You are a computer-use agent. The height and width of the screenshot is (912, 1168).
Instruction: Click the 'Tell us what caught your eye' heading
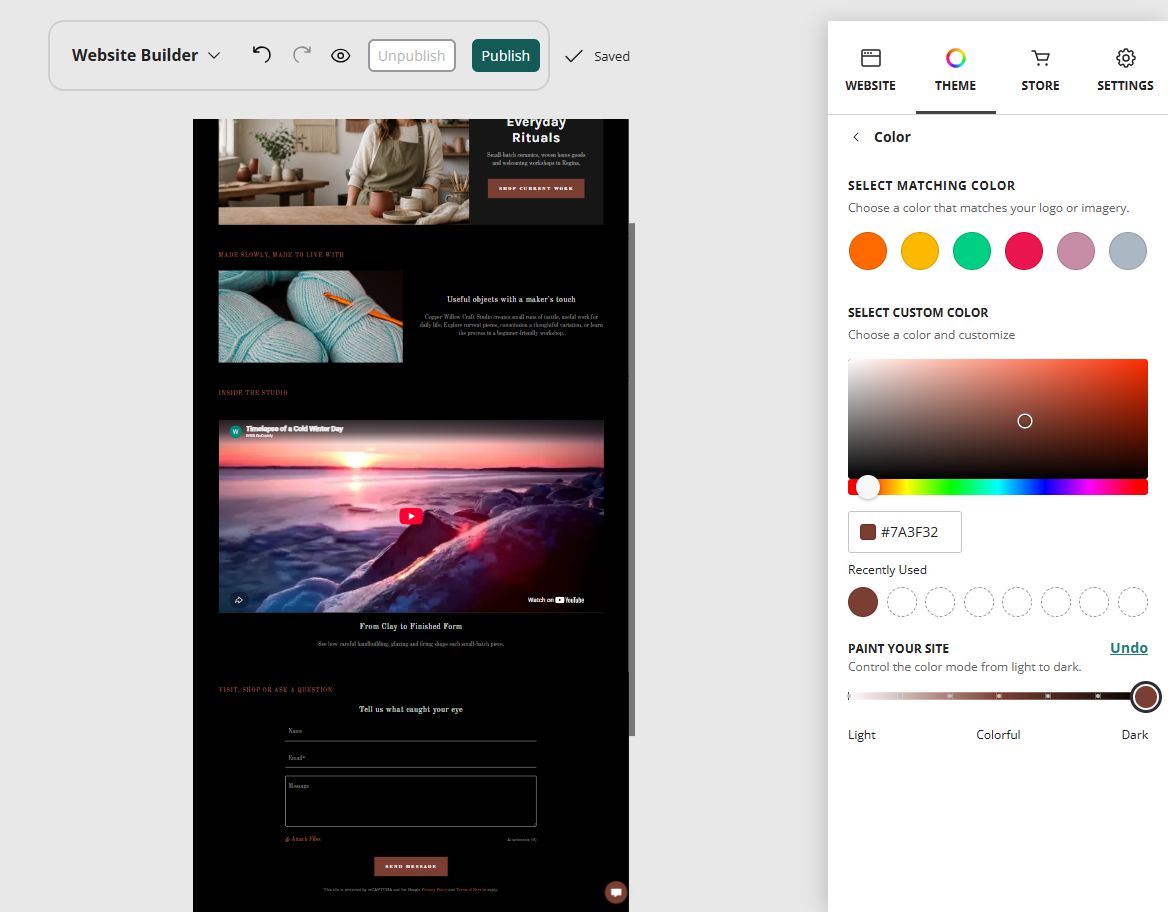(x=410, y=709)
